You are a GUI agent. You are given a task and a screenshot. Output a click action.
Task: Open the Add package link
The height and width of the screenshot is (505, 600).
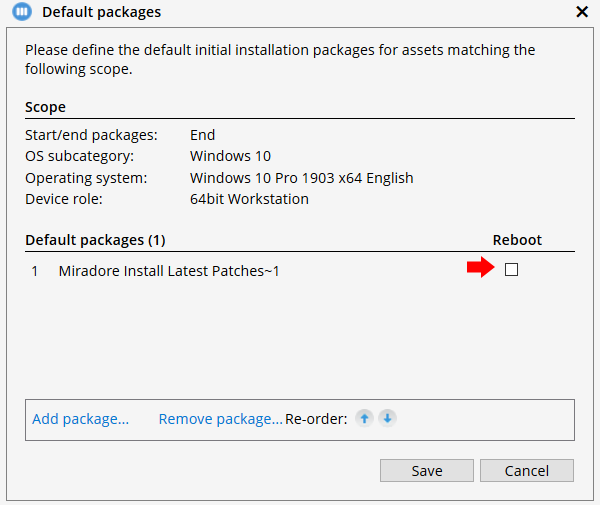tap(80, 419)
